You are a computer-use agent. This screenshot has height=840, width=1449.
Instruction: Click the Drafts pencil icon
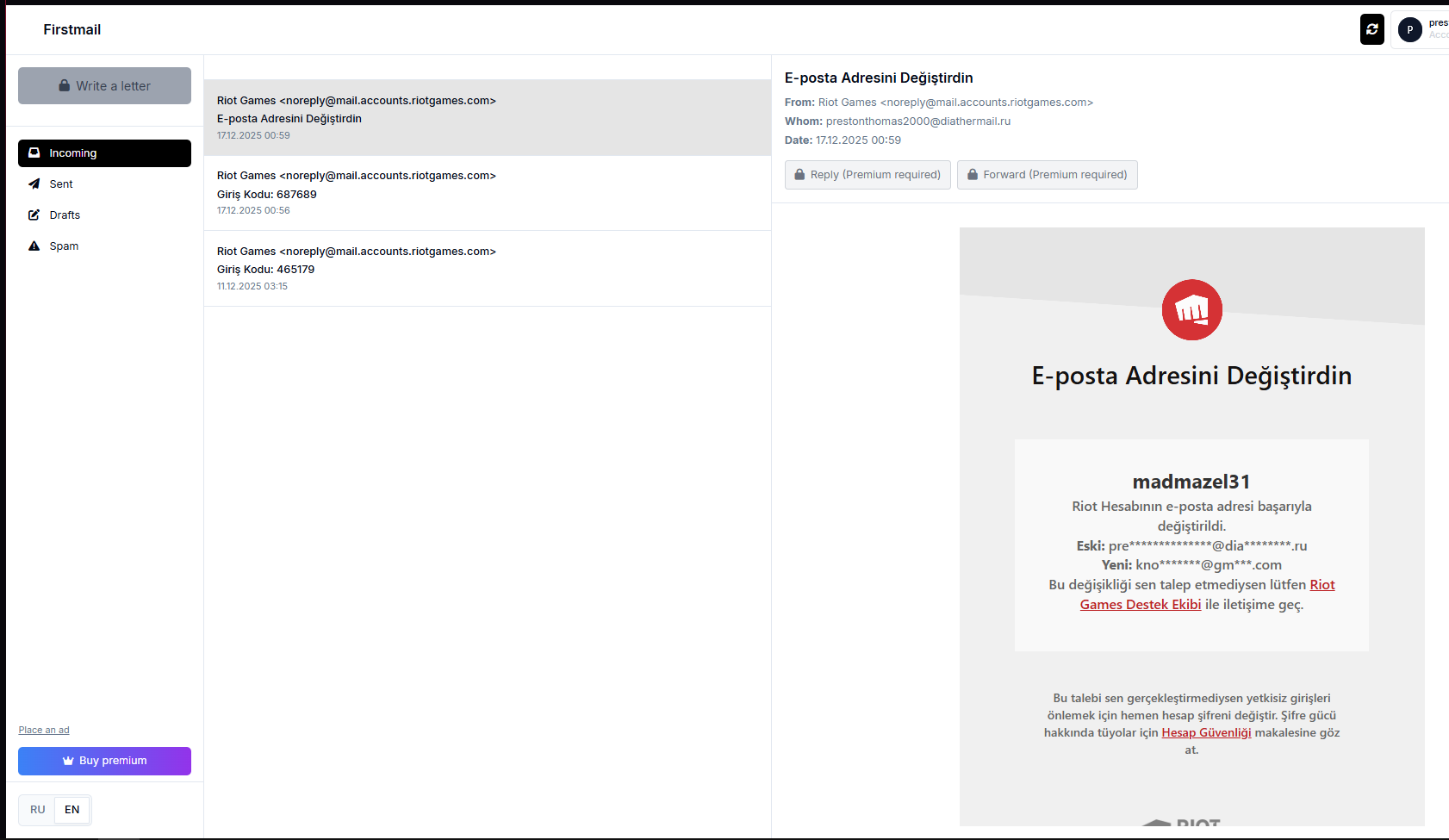pyautogui.click(x=34, y=215)
